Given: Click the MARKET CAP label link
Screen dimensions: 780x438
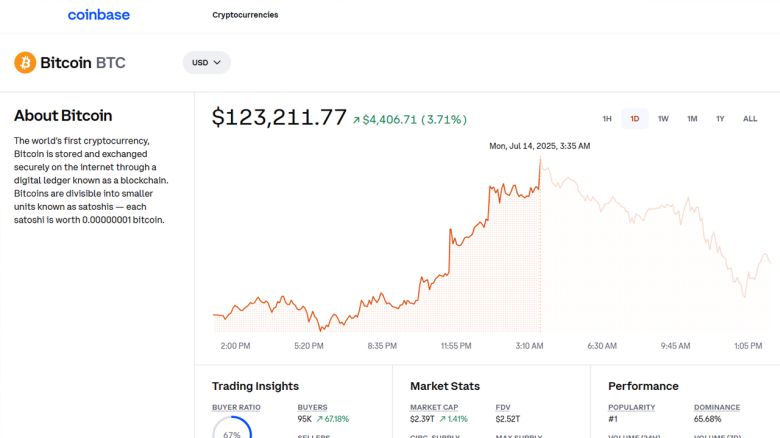Looking at the screenshot, I should [433, 407].
